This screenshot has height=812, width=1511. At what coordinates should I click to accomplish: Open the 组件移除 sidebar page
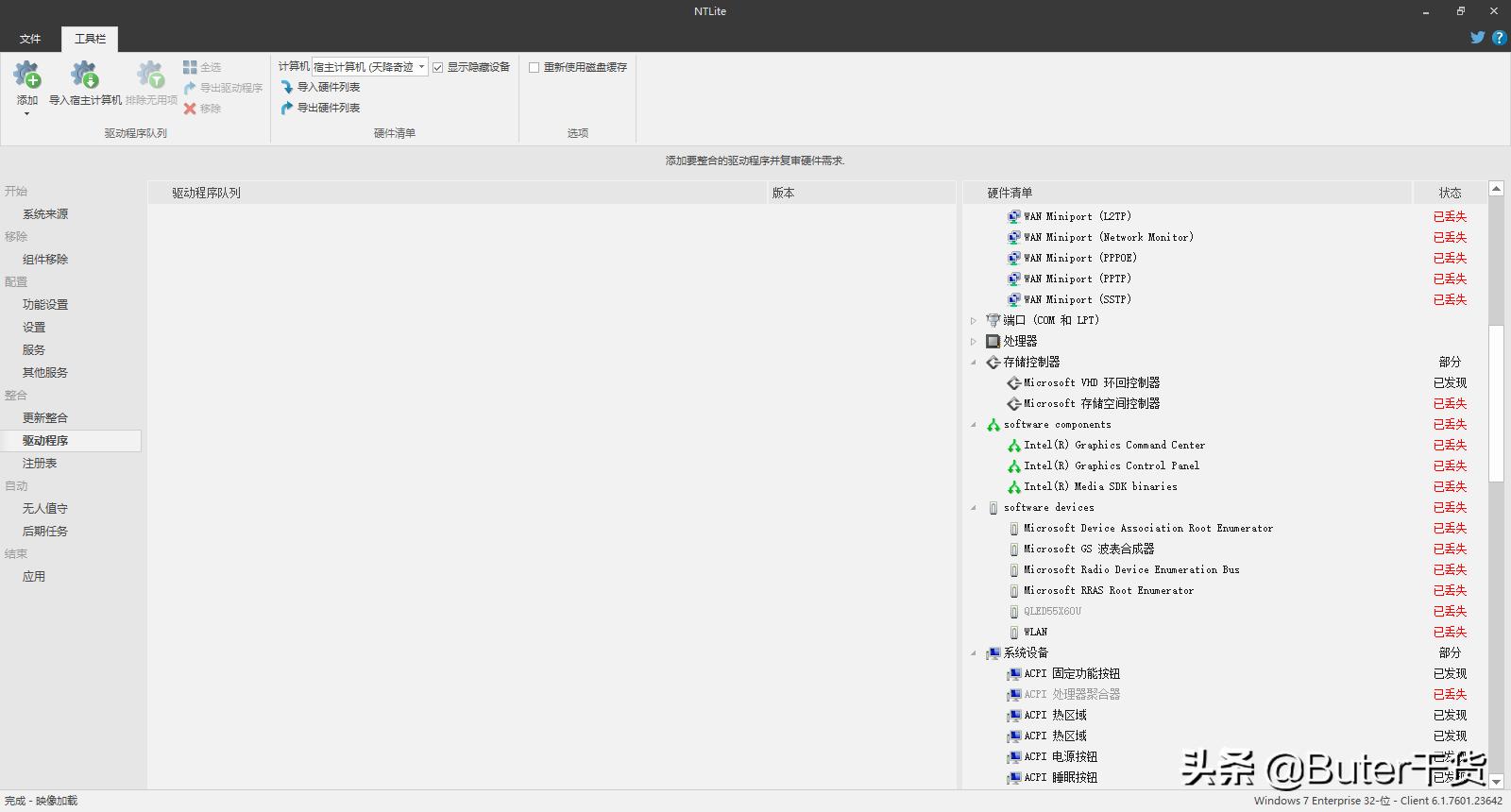[45, 260]
